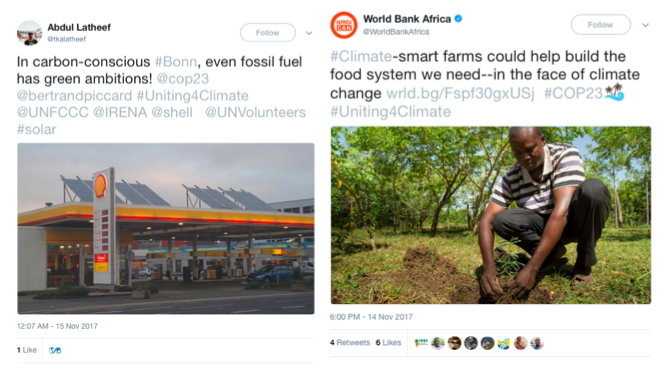The height and width of the screenshot is (387, 667).
Task: View the 6 Likes list
Action: pos(388,343)
